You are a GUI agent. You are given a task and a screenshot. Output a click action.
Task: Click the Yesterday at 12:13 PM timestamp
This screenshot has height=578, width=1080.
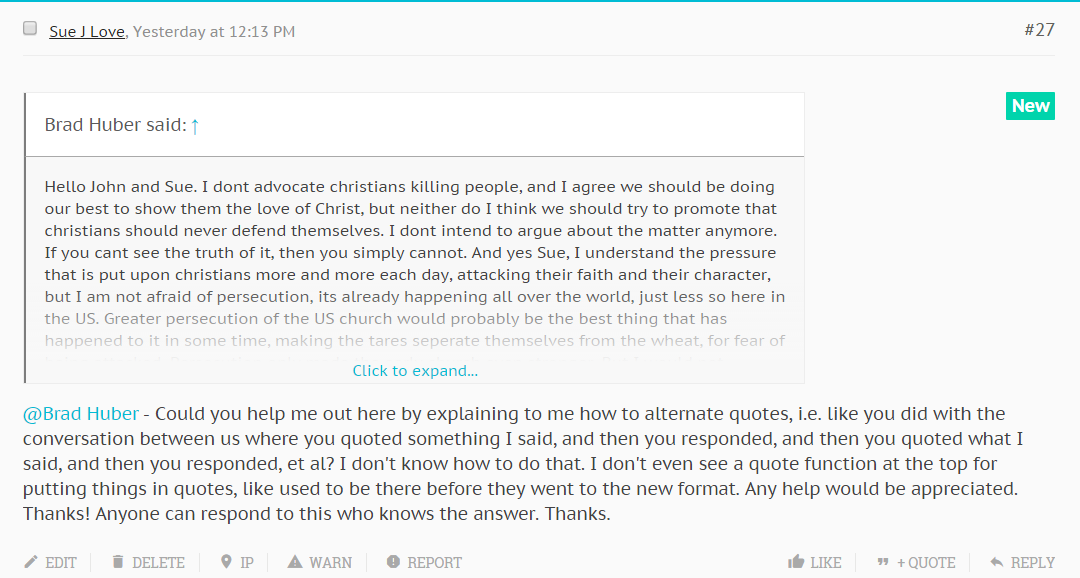pyautogui.click(x=214, y=32)
